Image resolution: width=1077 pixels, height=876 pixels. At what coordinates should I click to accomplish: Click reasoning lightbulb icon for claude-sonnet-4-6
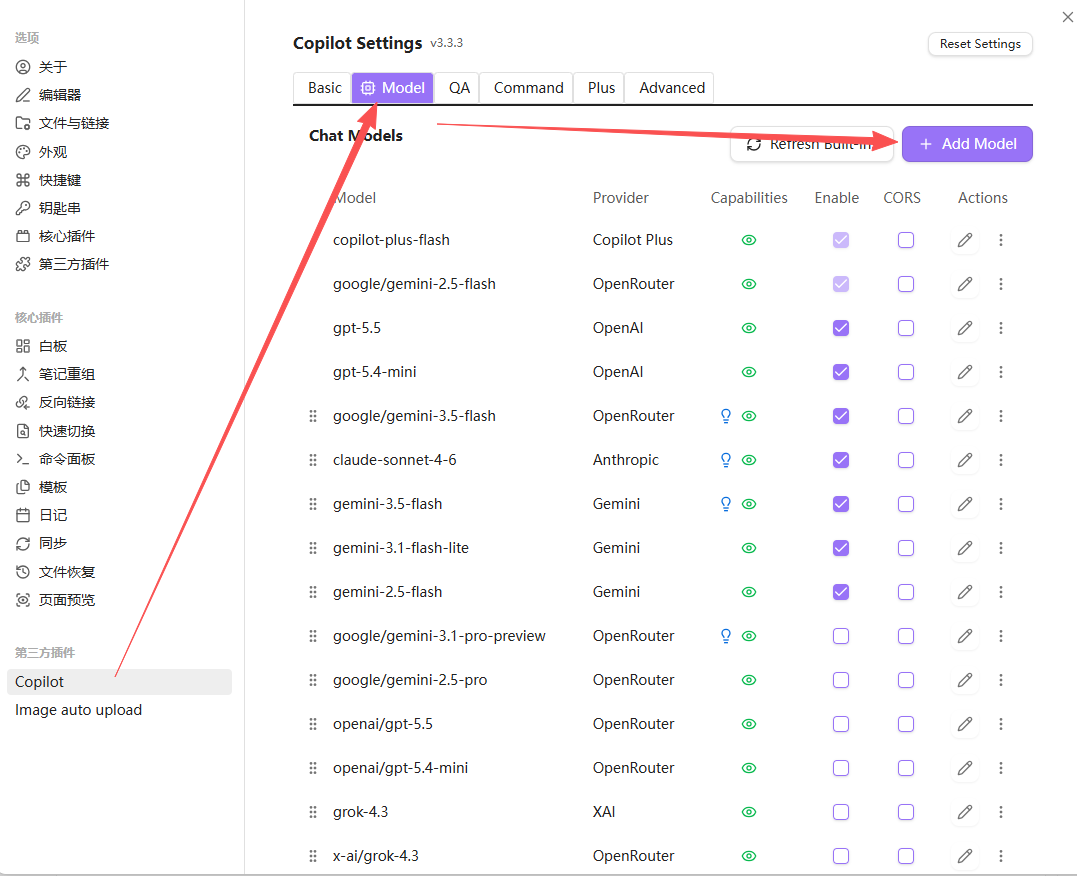pos(725,460)
